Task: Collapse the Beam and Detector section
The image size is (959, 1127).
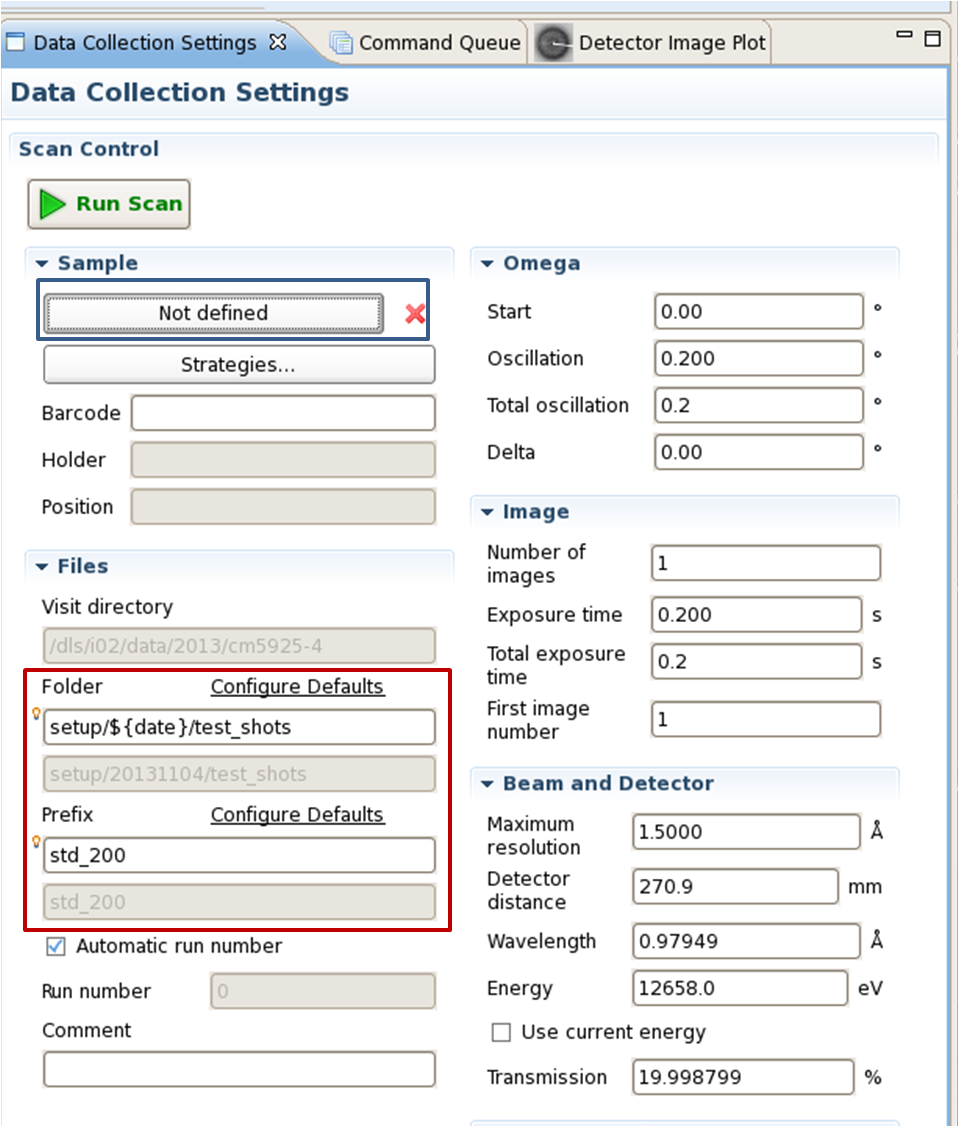Action: [x=487, y=784]
